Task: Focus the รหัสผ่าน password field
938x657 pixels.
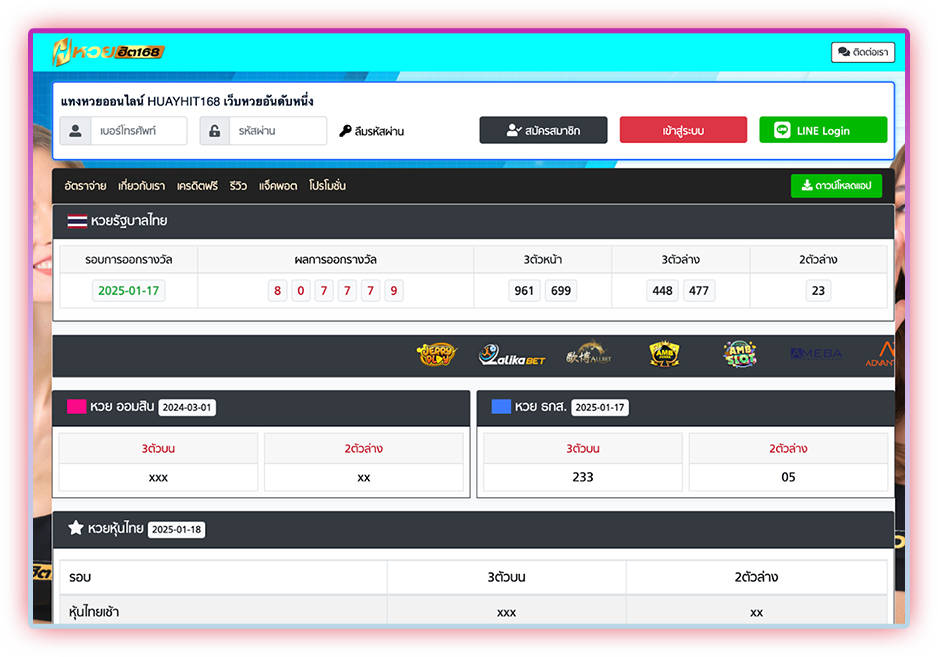Action: (277, 131)
